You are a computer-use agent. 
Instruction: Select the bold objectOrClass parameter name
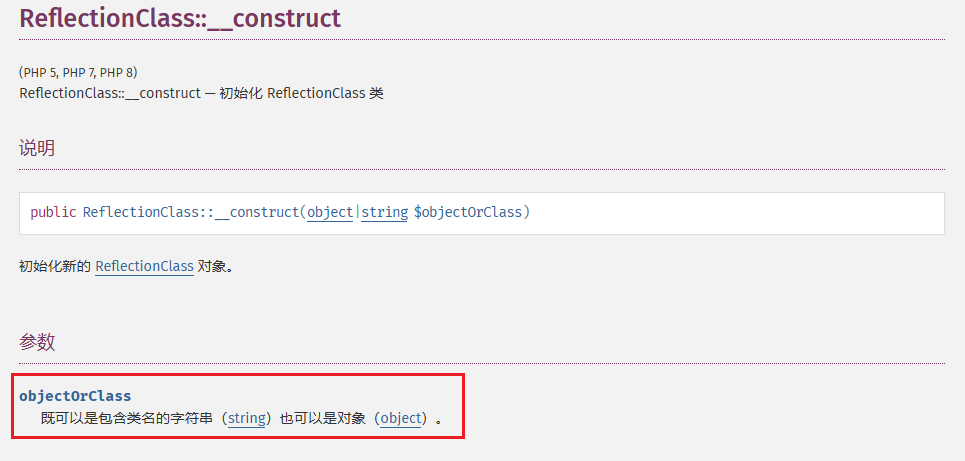[x=75, y=396]
